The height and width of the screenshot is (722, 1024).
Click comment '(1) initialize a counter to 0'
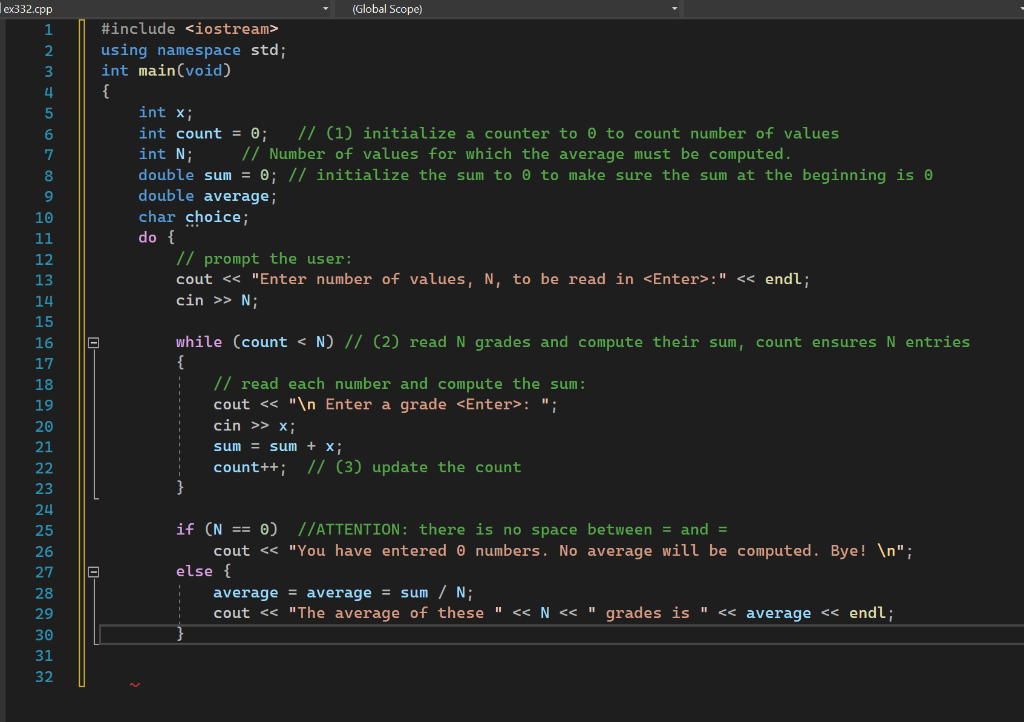(460, 133)
